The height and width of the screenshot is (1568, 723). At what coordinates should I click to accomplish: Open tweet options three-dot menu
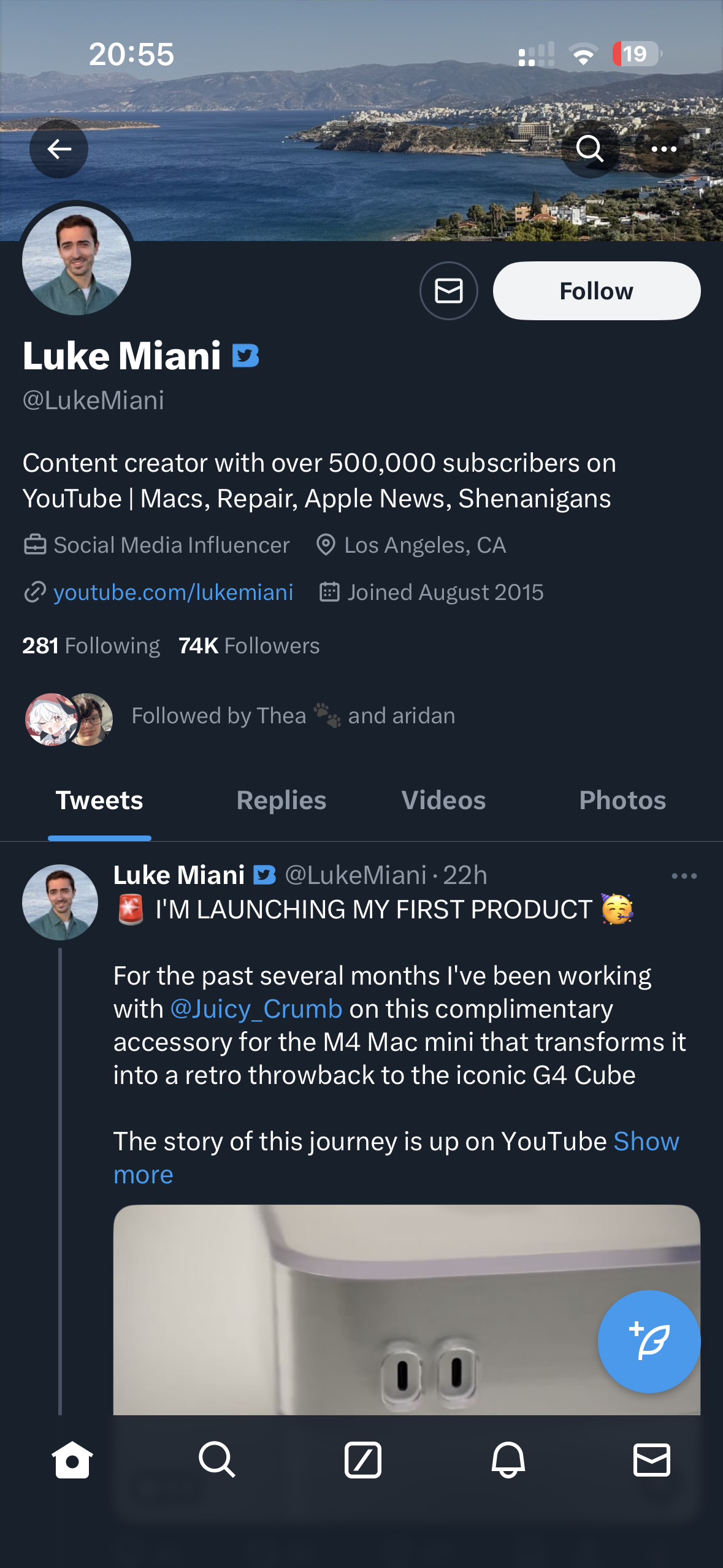pos(684,876)
